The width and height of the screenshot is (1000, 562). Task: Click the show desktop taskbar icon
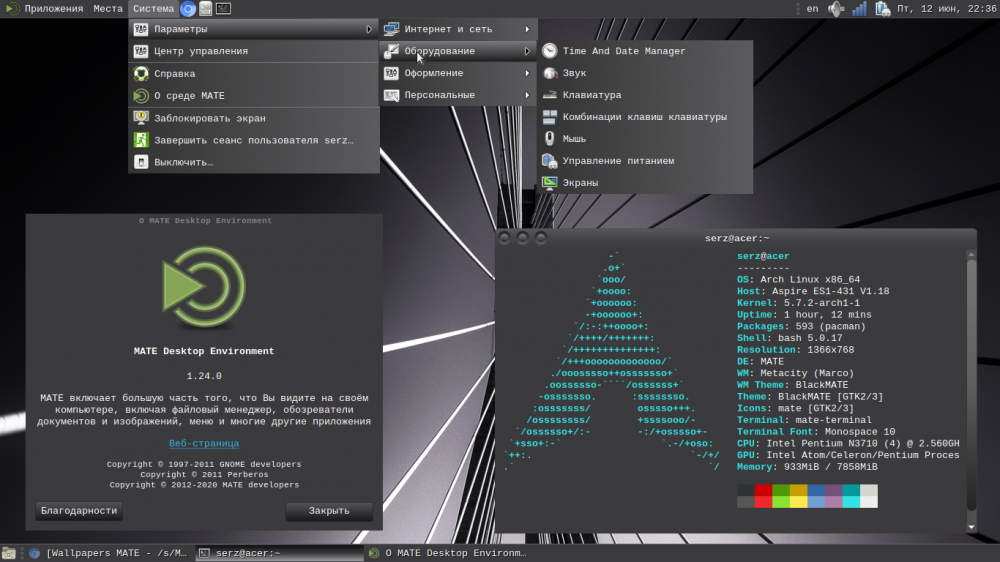point(9,553)
